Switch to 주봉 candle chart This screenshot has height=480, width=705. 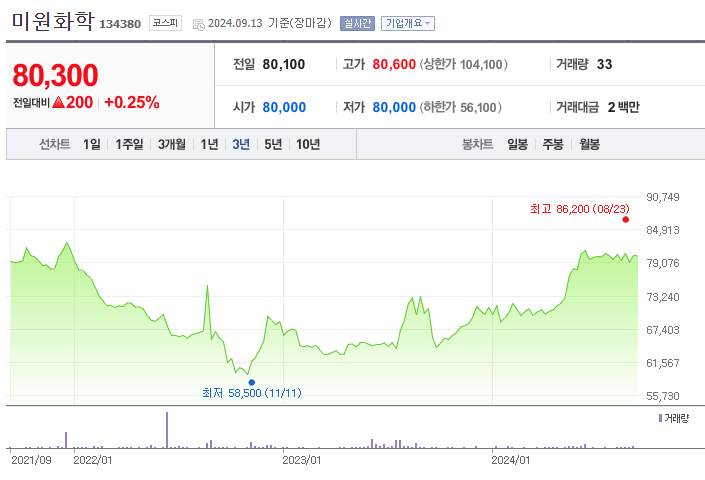[553, 144]
